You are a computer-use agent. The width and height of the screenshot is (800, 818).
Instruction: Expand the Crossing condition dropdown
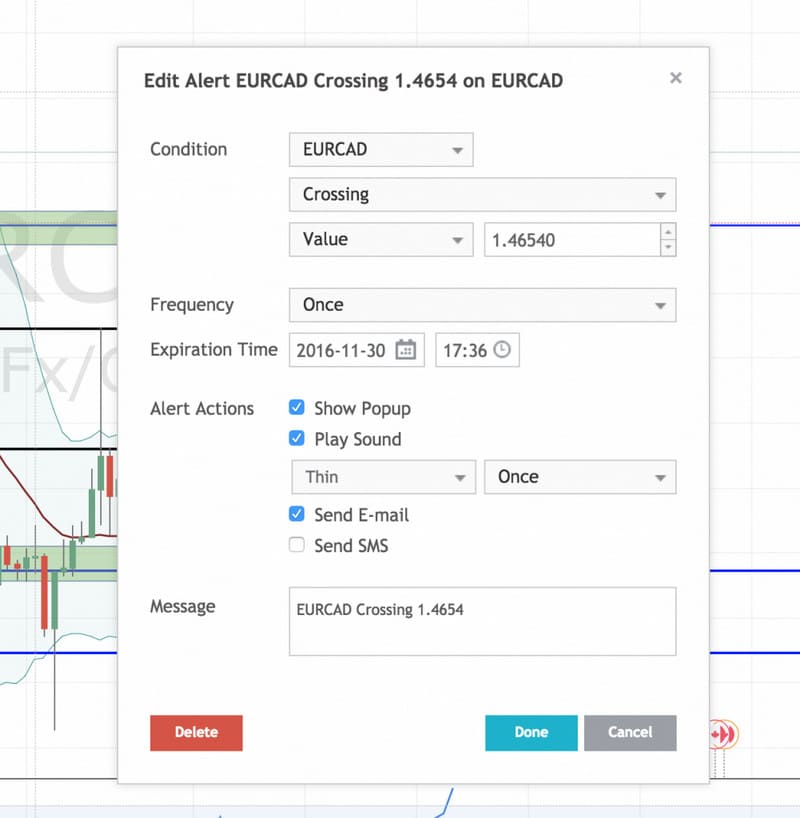482,195
